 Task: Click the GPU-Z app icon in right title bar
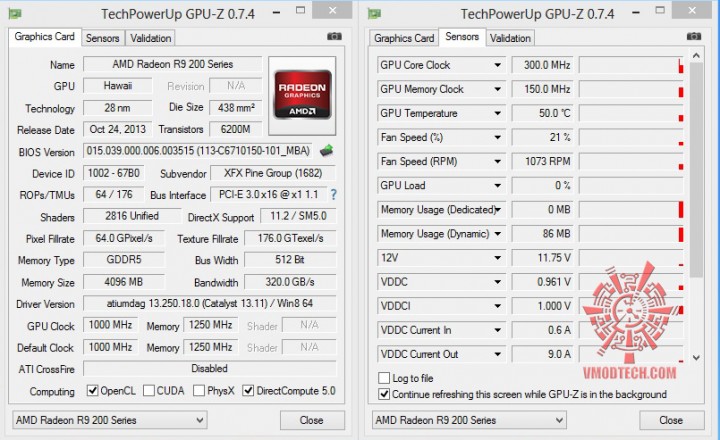374,14
